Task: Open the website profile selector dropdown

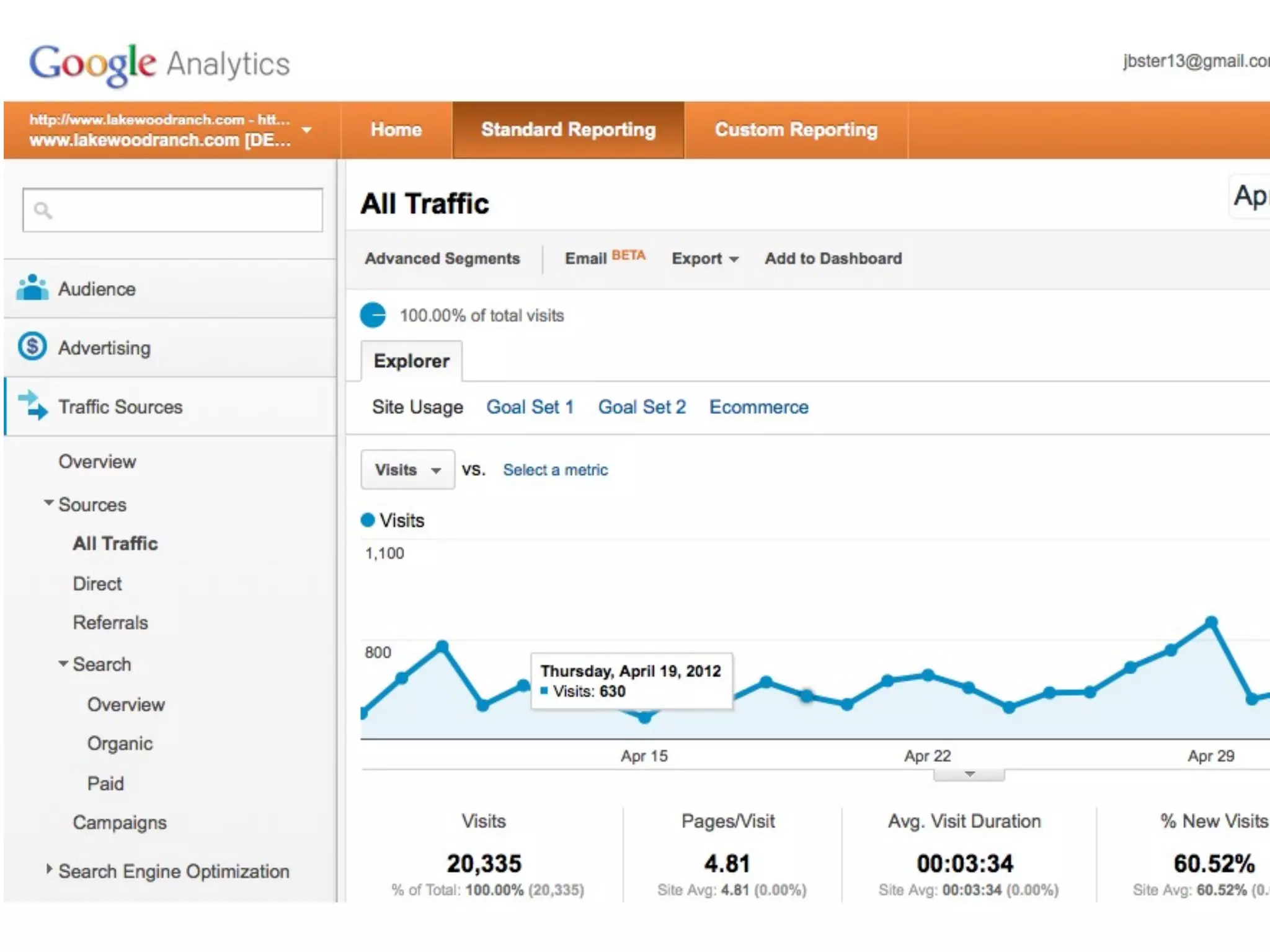Action: 306,130
